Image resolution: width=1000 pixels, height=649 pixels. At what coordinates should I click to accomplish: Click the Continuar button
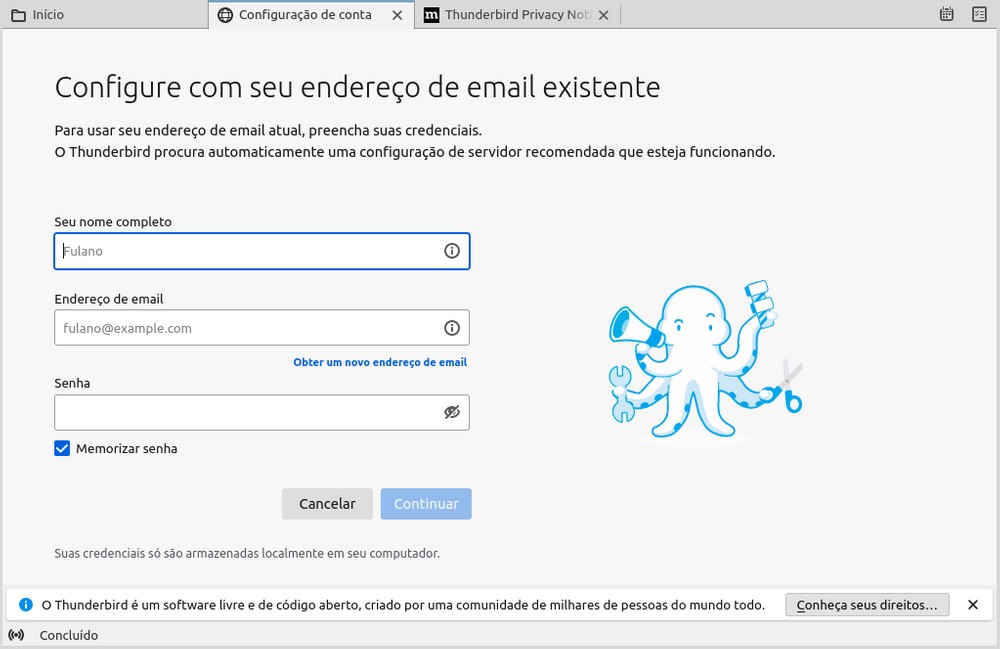(x=426, y=504)
